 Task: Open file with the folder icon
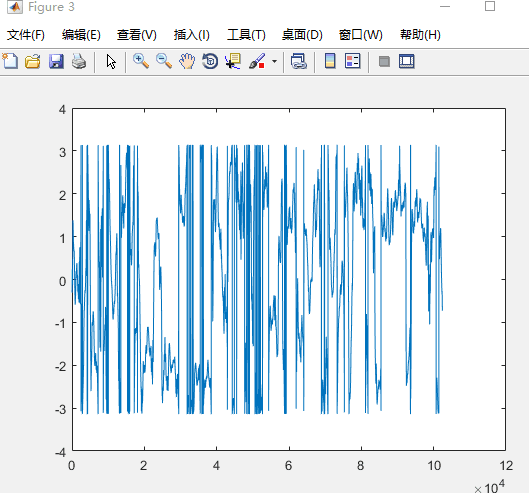33,61
